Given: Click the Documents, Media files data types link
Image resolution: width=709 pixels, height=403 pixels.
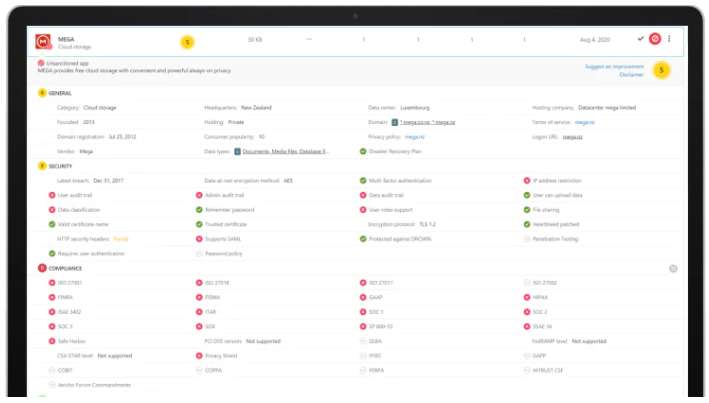Looking at the screenshot, I should click(x=285, y=152).
